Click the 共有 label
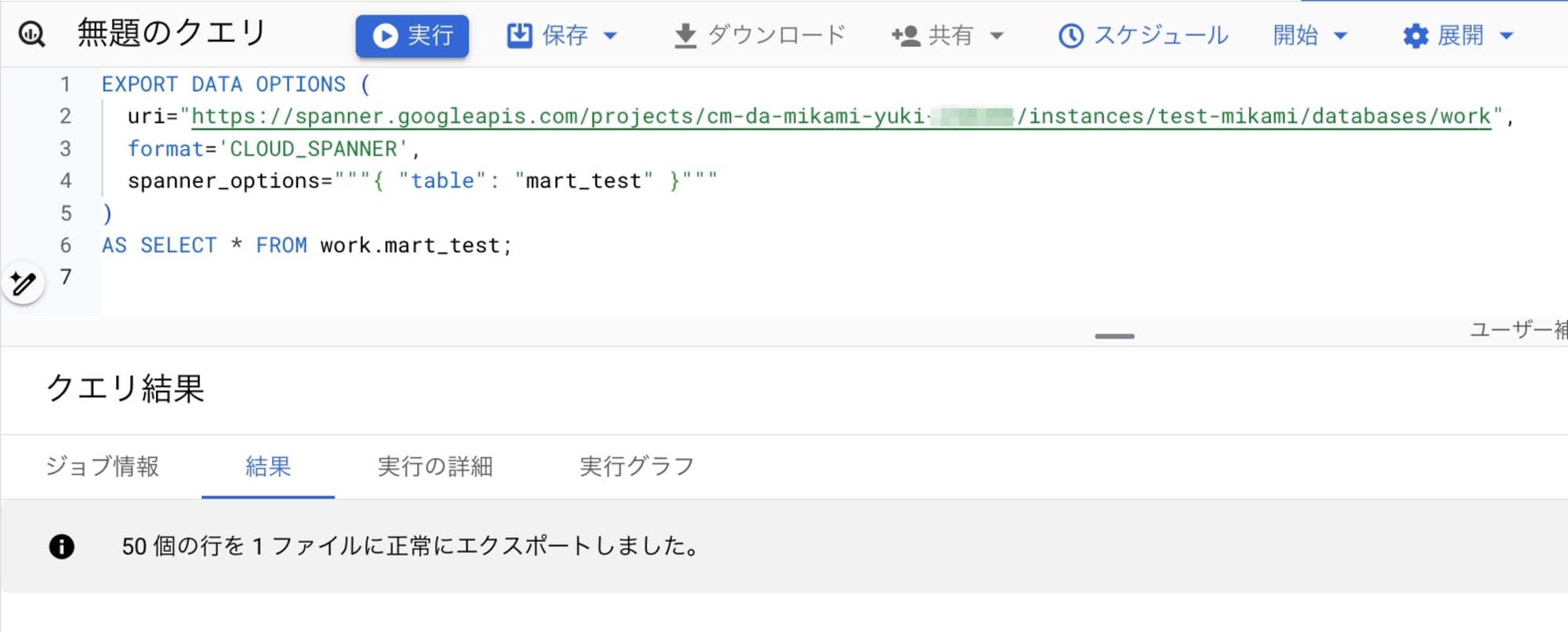Screen dimensions: 1568x632 click(950, 35)
